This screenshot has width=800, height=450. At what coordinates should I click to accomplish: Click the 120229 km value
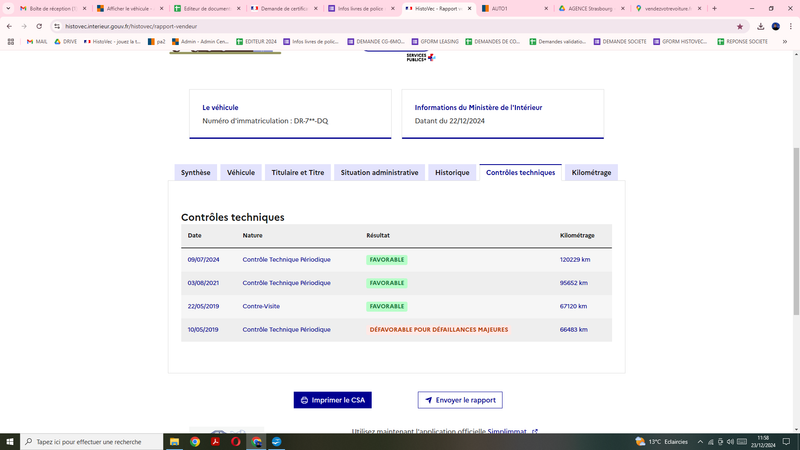pos(575,260)
